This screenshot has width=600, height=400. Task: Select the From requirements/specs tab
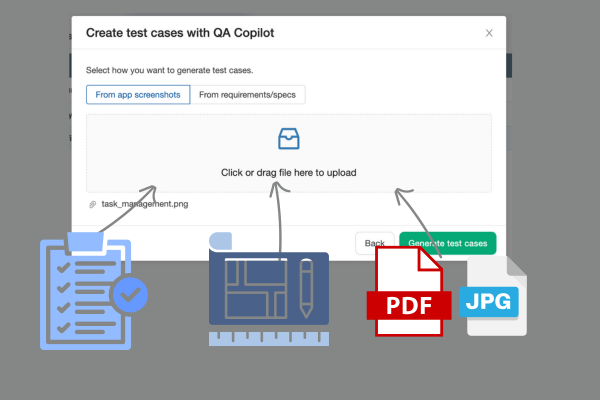(x=248, y=95)
